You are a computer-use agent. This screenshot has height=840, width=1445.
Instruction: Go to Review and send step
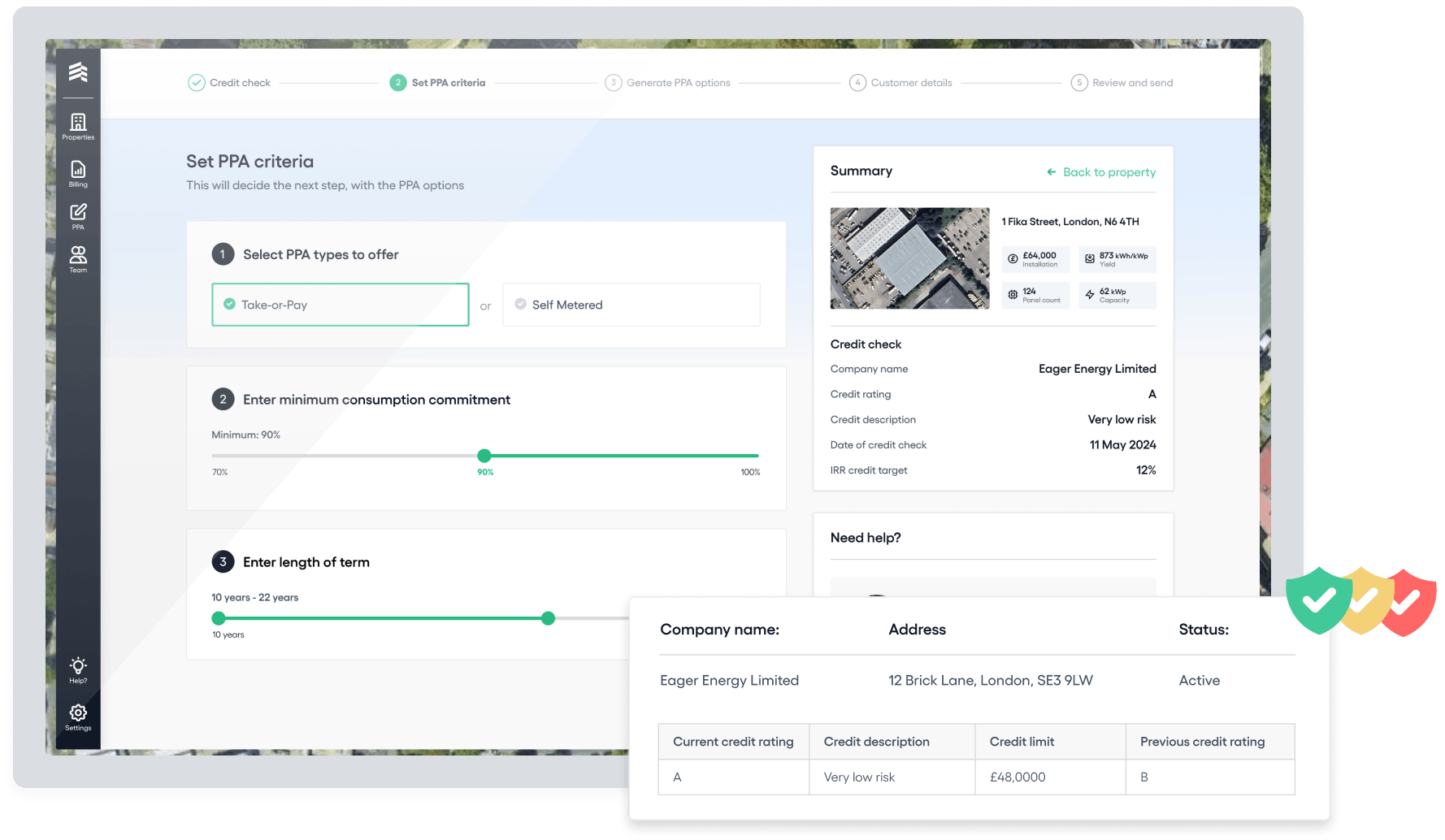point(1122,83)
